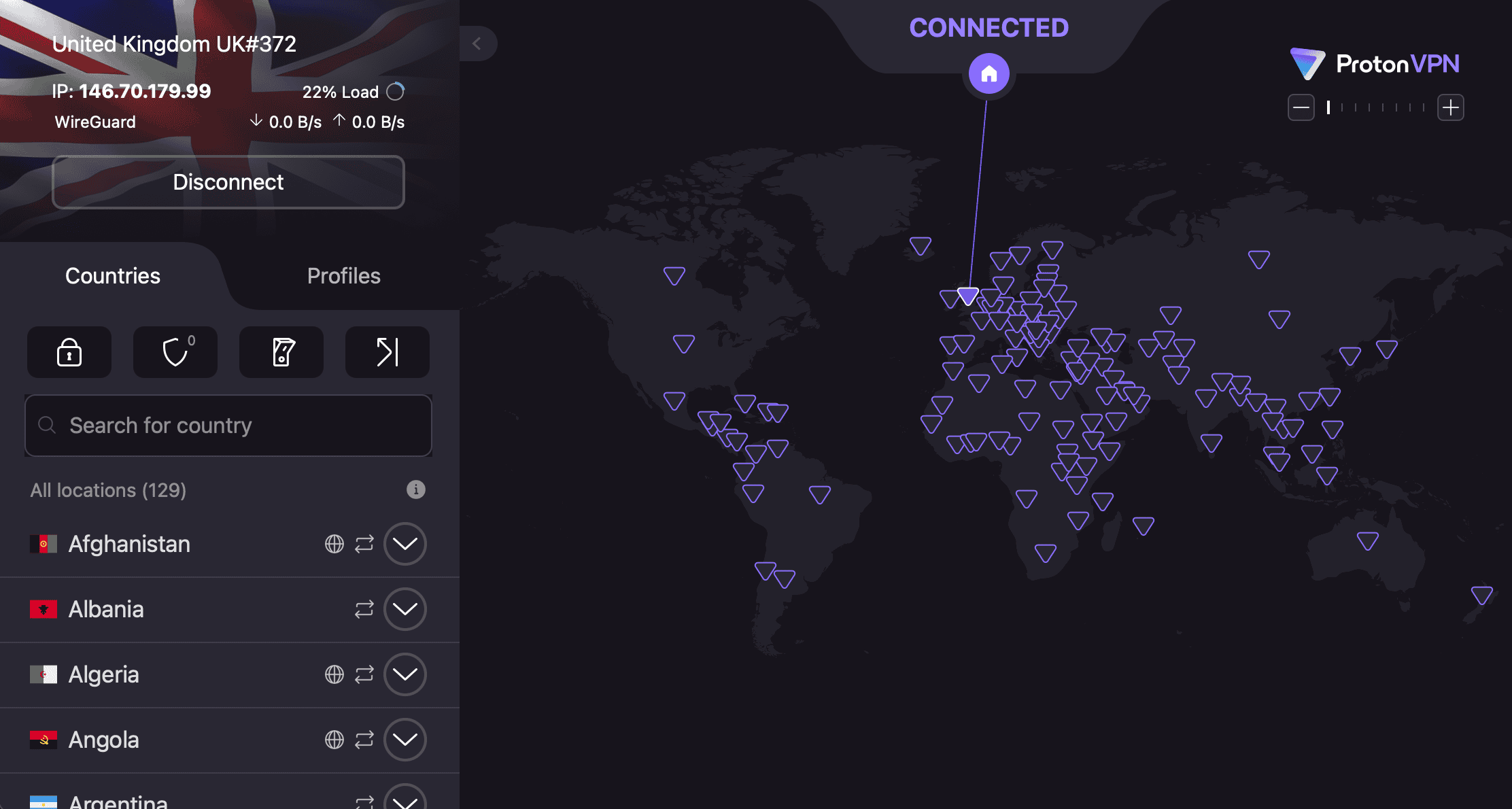
Task: Click info icon next to All locations
Action: 415,489
